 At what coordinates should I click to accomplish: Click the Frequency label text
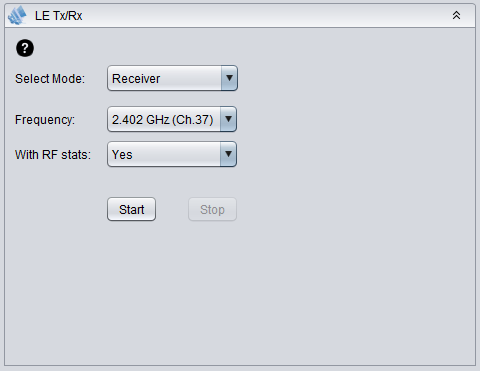[x=45, y=120]
